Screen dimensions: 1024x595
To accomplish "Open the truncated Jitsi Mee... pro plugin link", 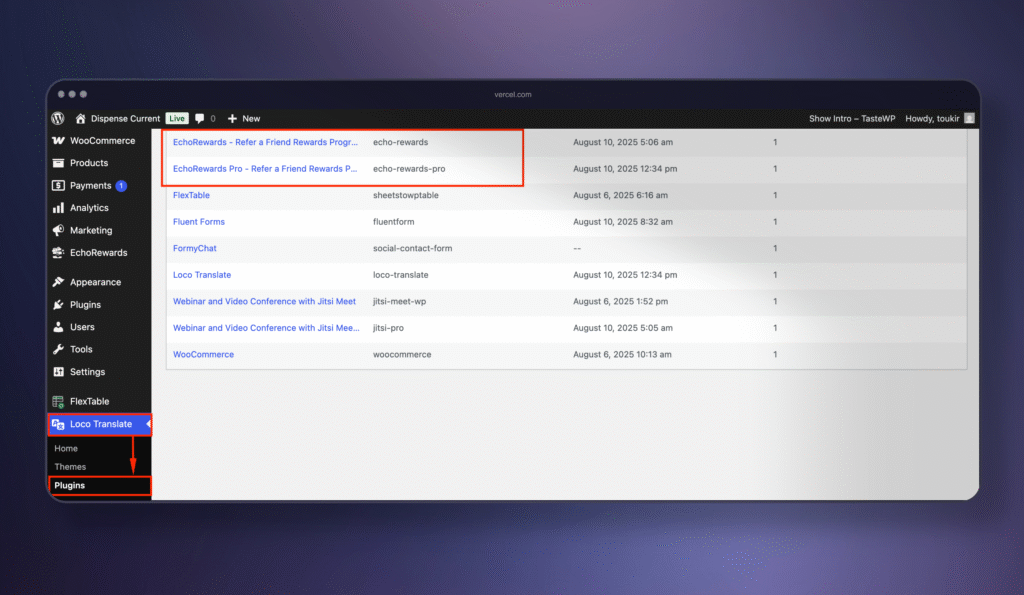I will pos(266,328).
